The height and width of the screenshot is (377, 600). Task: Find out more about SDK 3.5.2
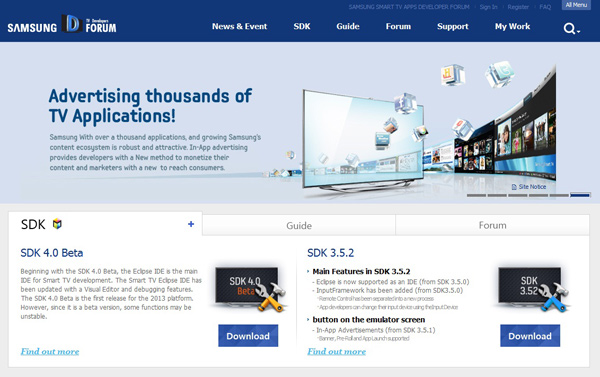coord(336,351)
